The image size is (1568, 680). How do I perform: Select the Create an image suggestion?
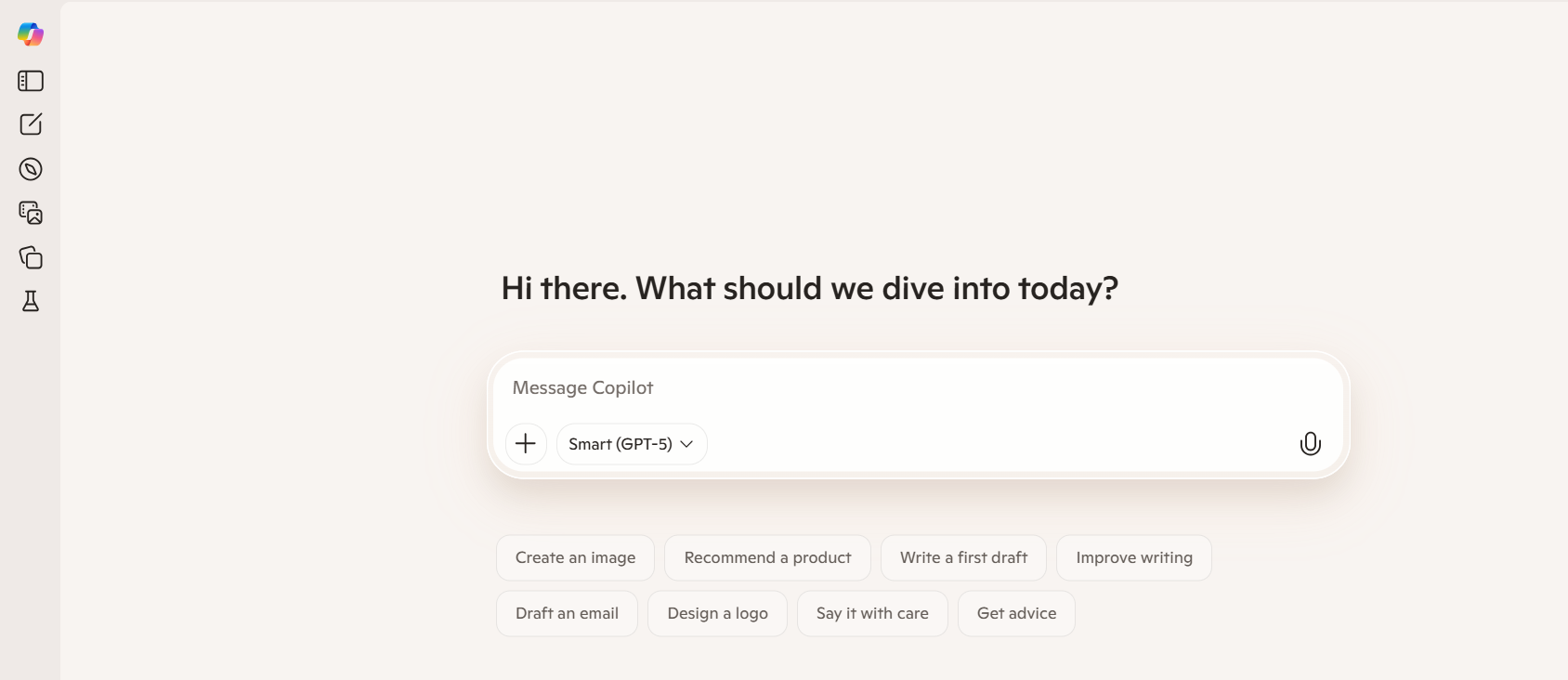[575, 557]
